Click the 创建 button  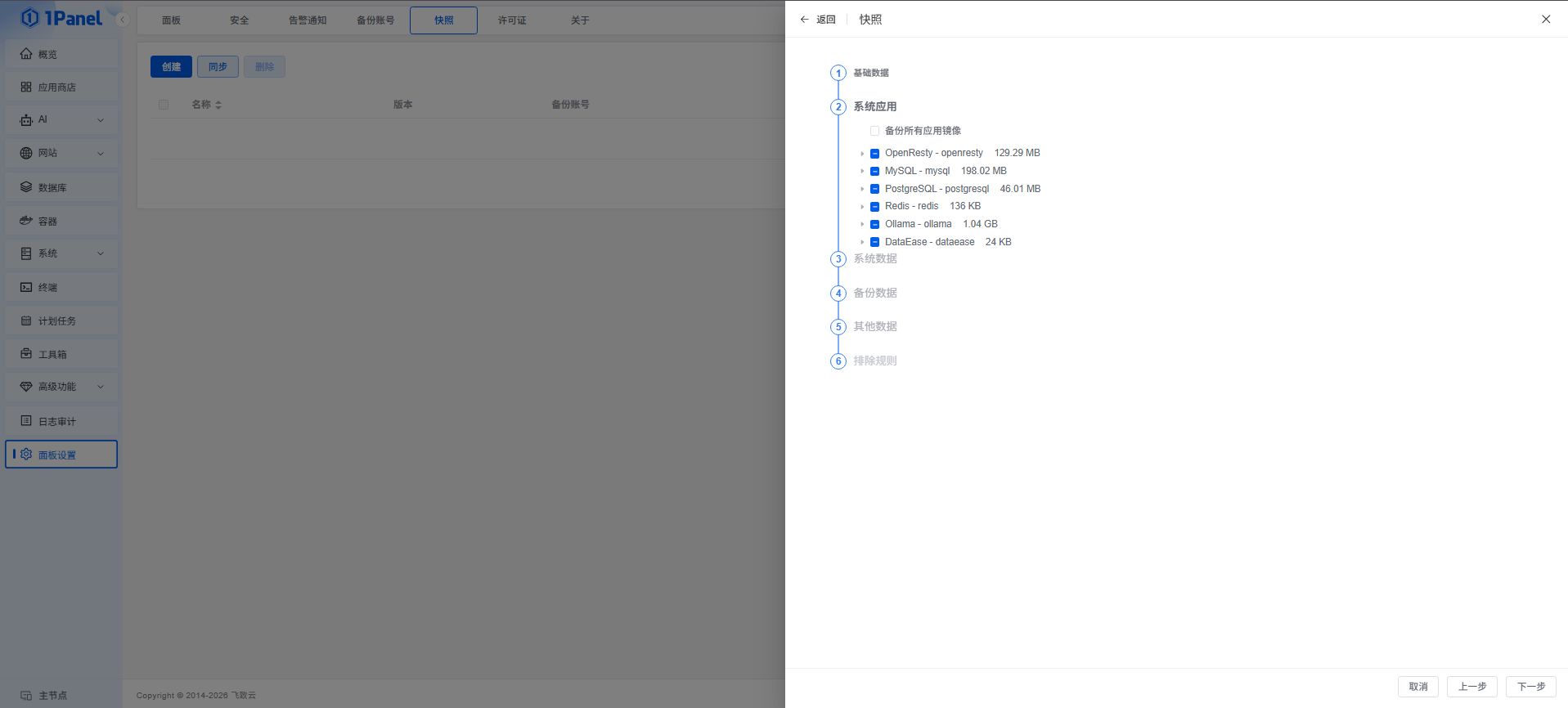171,67
